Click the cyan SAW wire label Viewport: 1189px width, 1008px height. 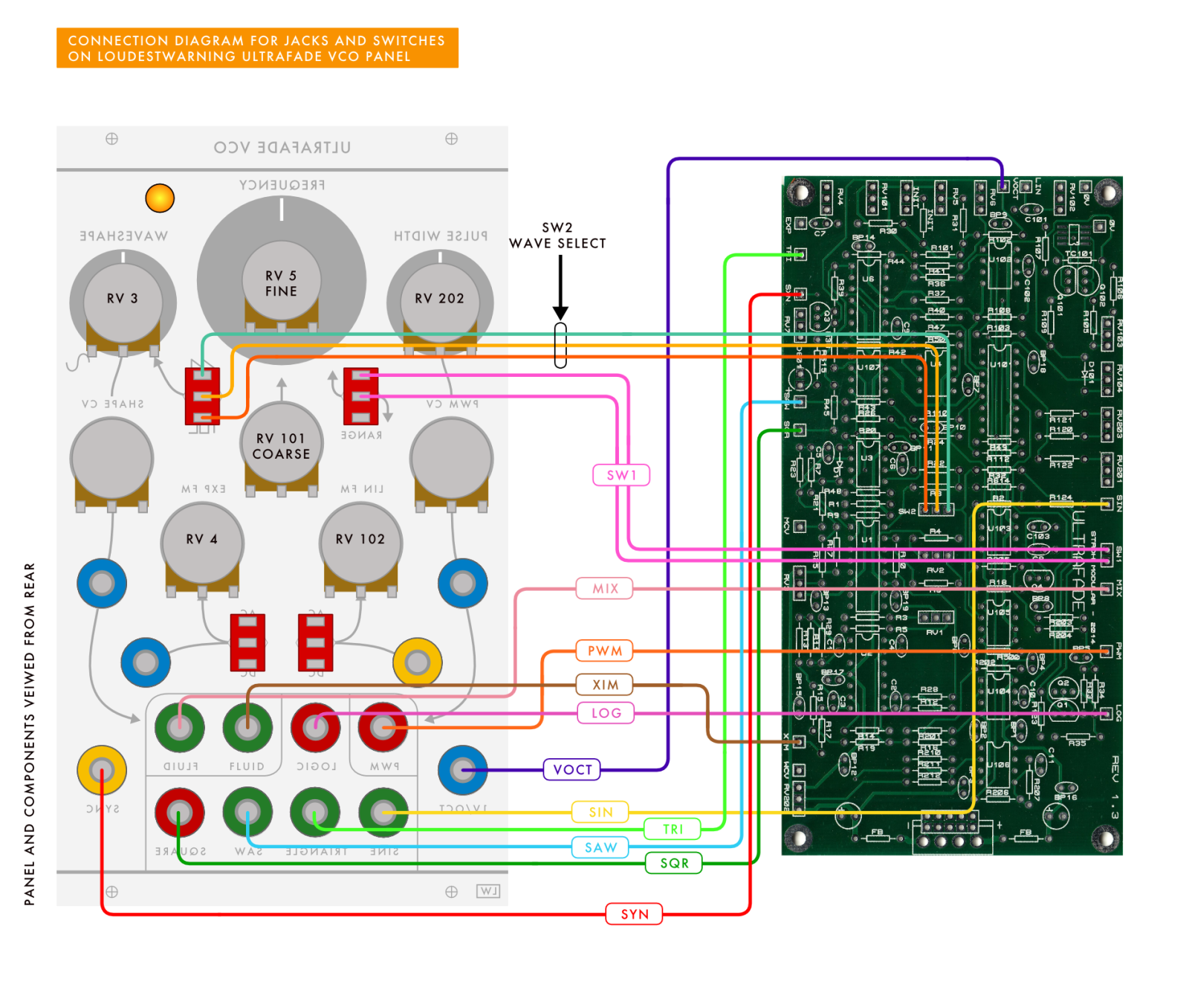click(600, 847)
